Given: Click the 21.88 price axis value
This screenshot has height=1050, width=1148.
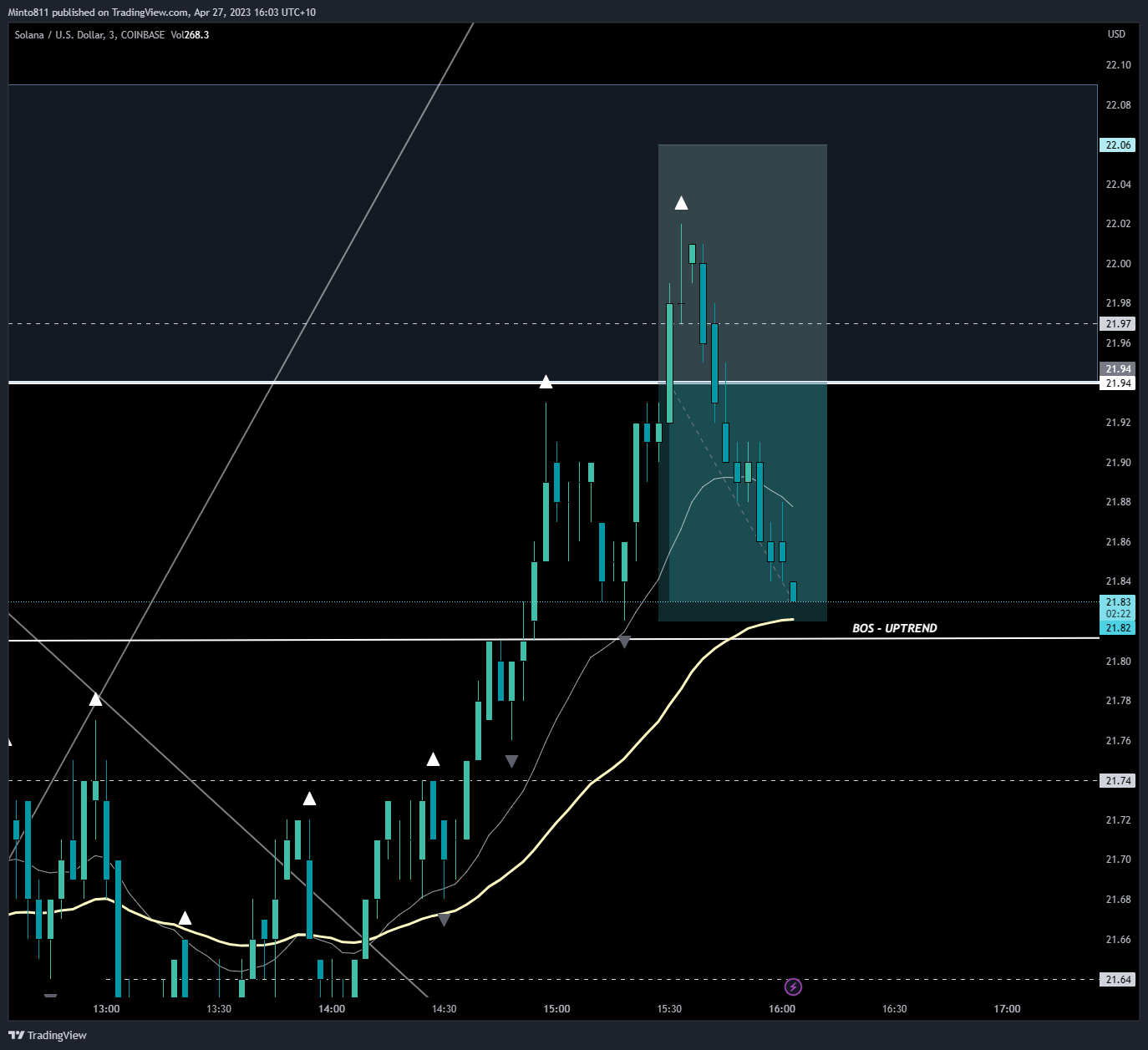Looking at the screenshot, I should pyautogui.click(x=1118, y=502).
